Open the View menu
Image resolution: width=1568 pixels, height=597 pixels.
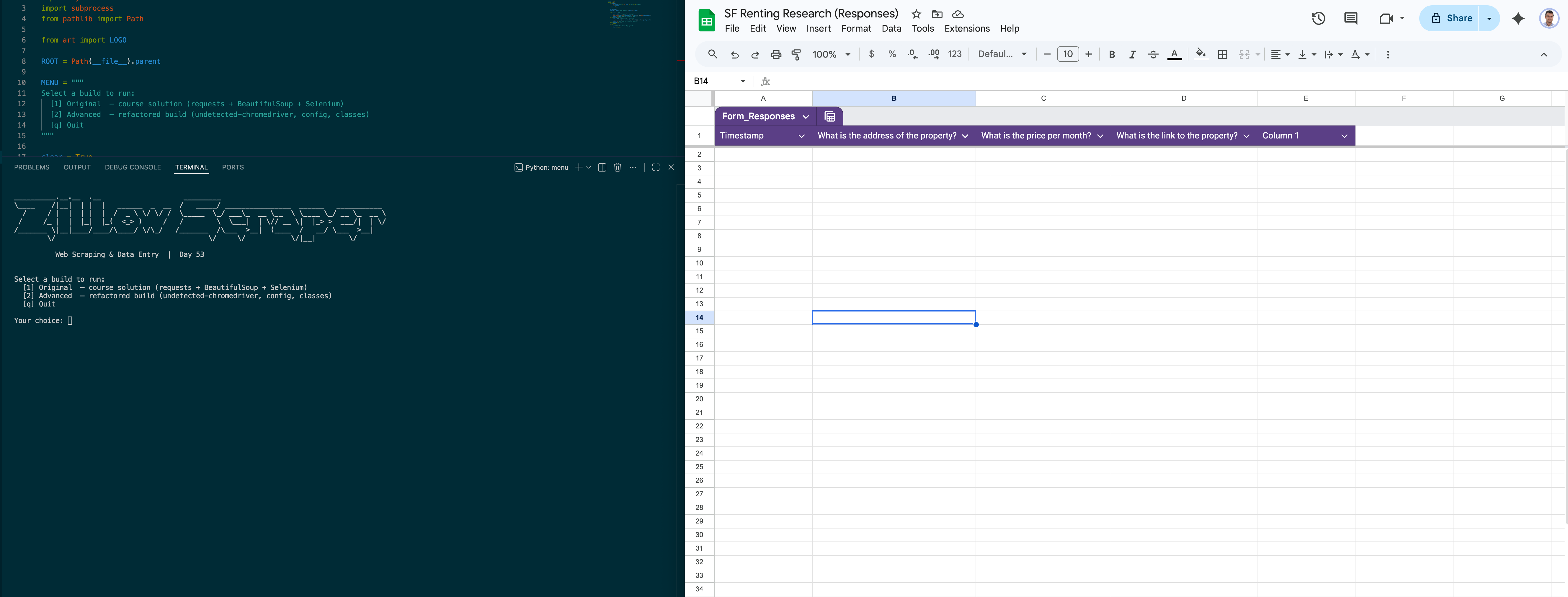[786, 29]
